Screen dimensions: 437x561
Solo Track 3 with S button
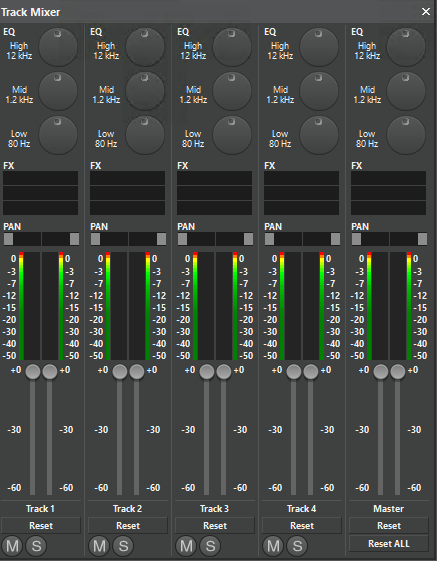tap(210, 546)
